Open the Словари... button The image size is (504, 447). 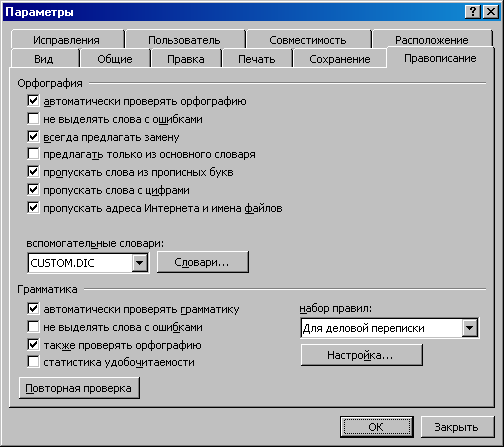pyautogui.click(x=203, y=262)
